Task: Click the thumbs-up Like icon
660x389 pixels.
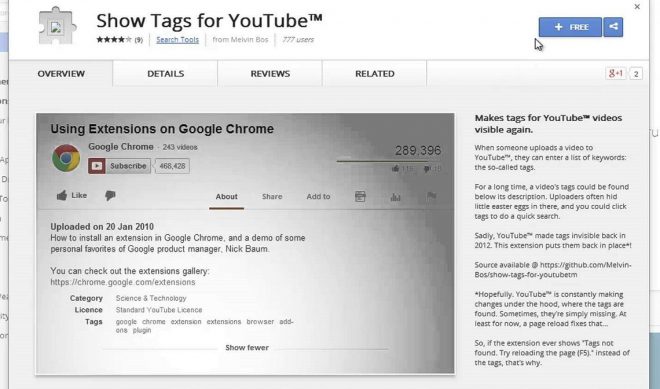Action: click(x=62, y=195)
